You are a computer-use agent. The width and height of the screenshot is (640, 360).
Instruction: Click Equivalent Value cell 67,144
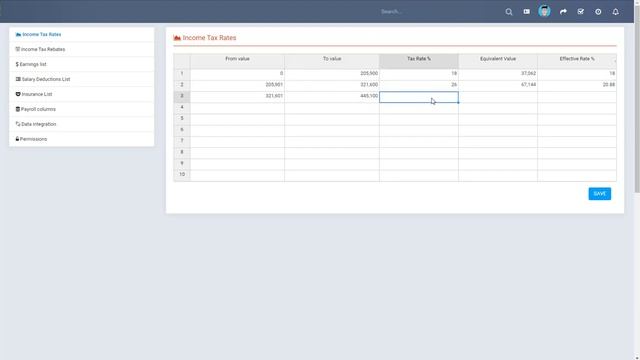(498, 85)
